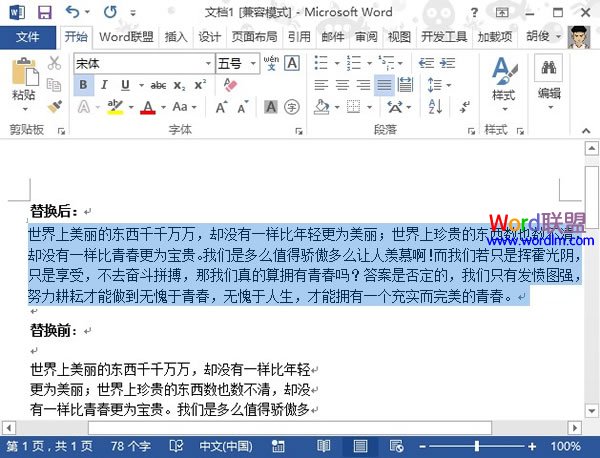Click the zoom slider in status bar
Image resolution: width=600 pixels, height=458 pixels.
479,445
